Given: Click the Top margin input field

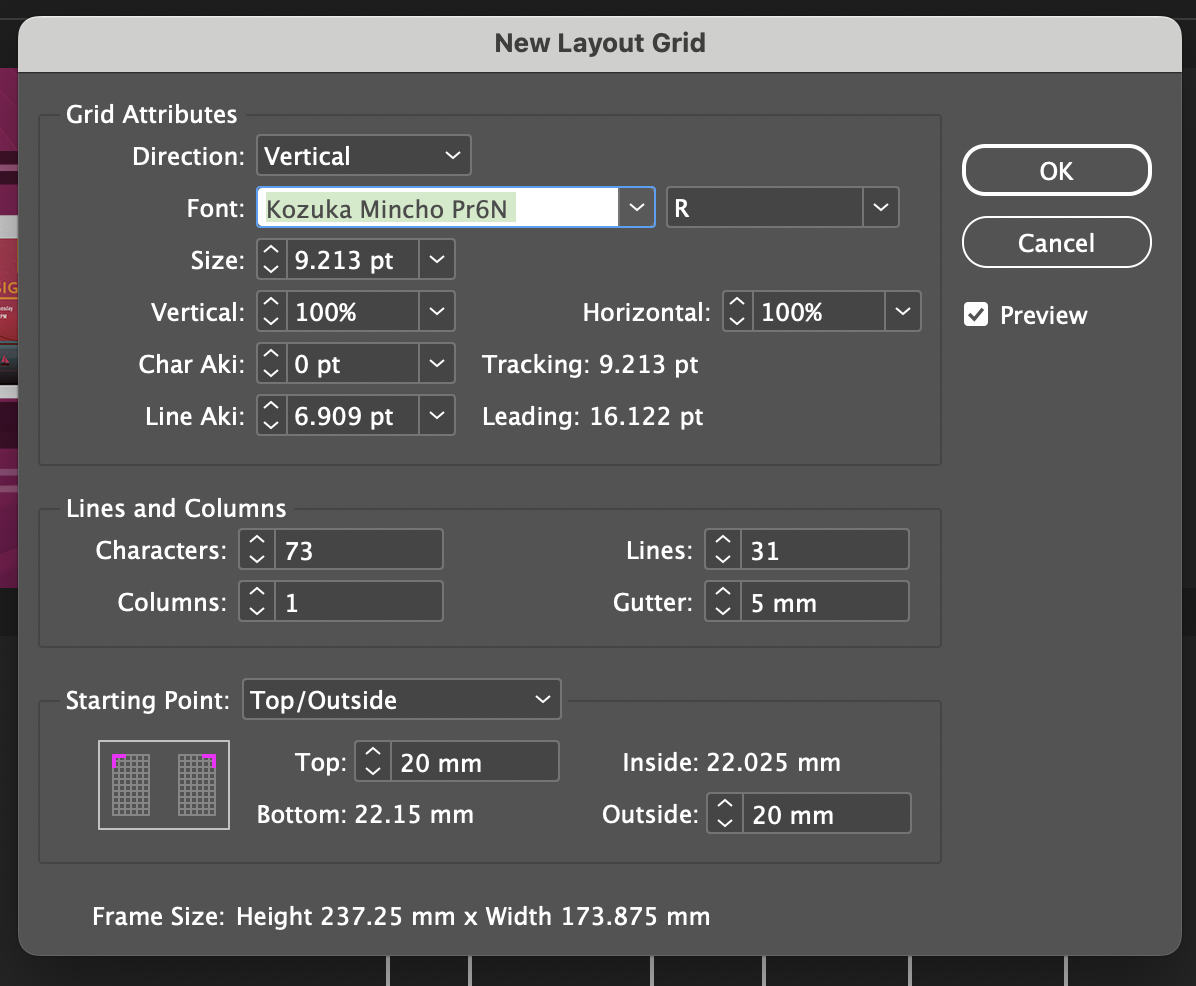Looking at the screenshot, I should pyautogui.click(x=473, y=763).
